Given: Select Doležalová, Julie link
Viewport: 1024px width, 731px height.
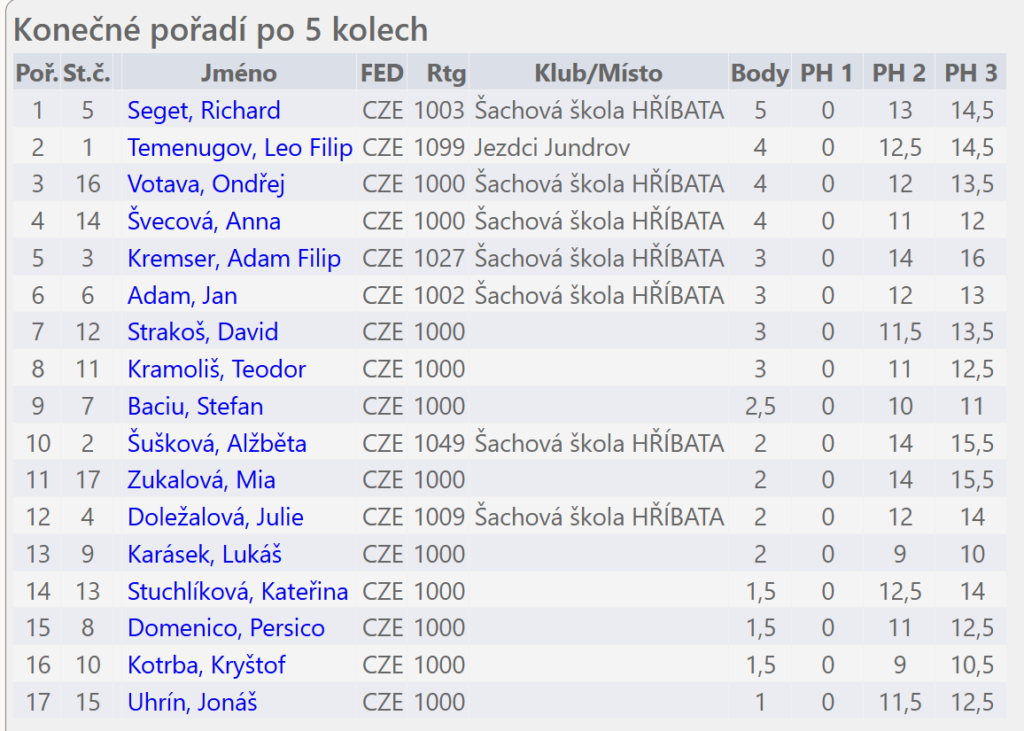Looking at the screenshot, I should pyautogui.click(x=216, y=517).
